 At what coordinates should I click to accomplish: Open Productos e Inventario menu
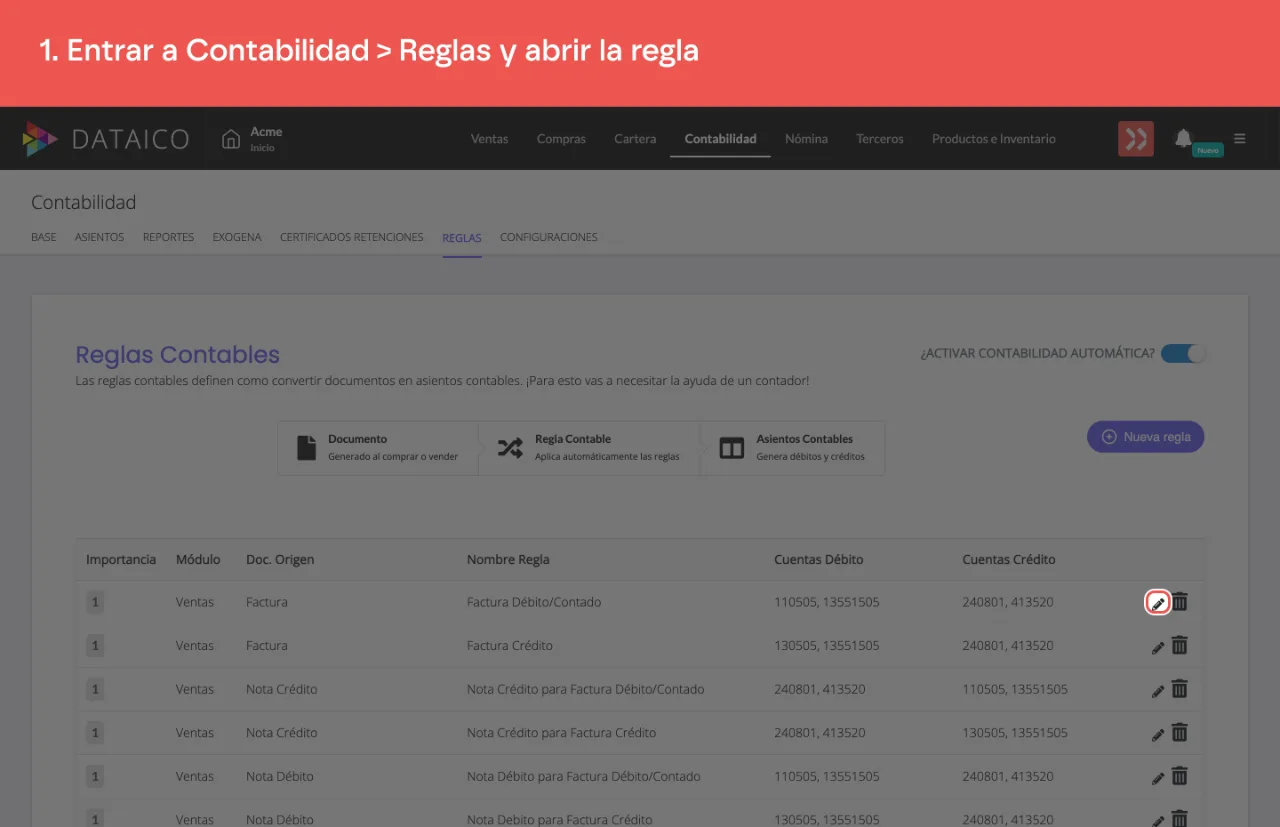[994, 139]
